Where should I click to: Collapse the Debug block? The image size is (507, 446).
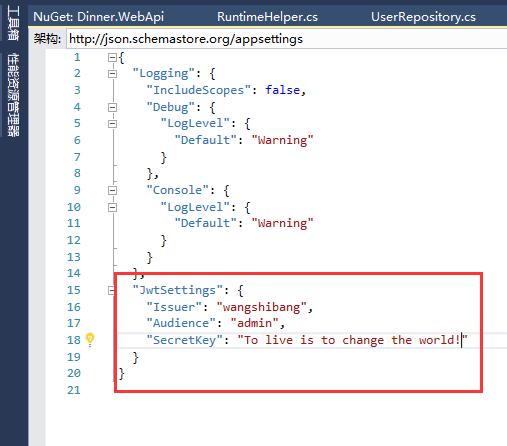[x=112, y=107]
